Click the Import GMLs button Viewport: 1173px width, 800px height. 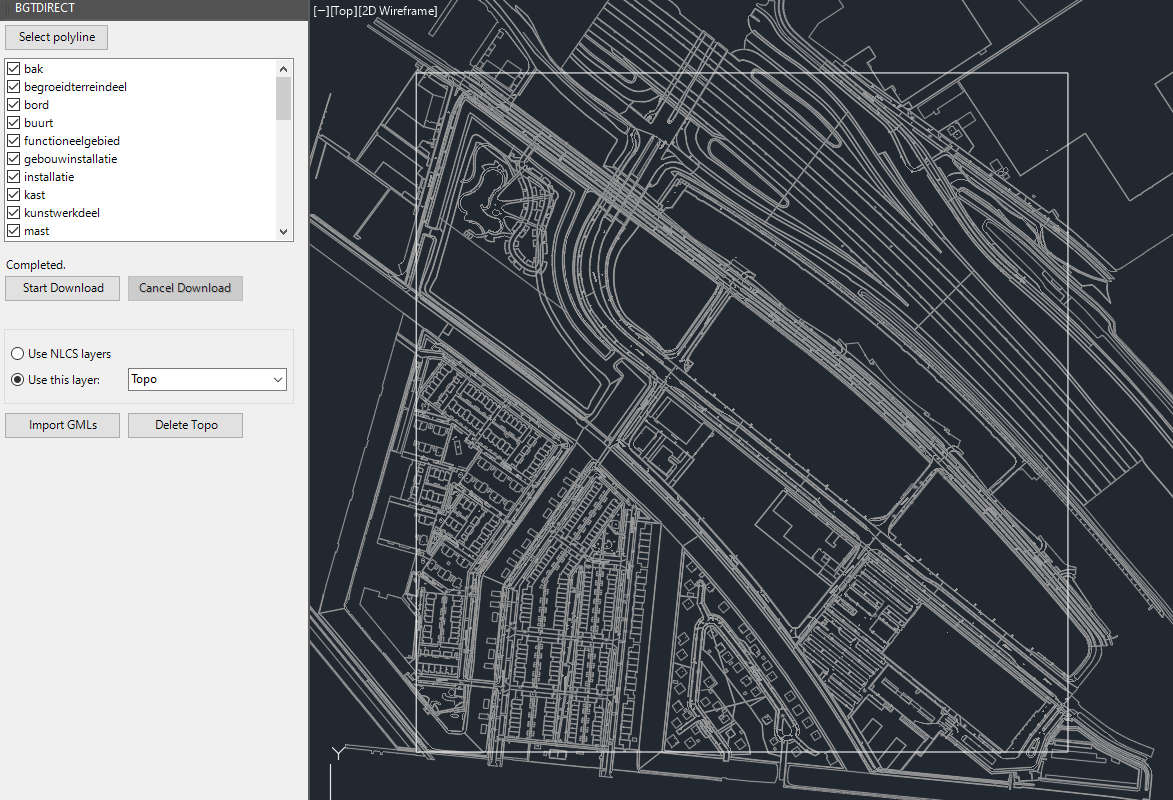click(x=63, y=425)
